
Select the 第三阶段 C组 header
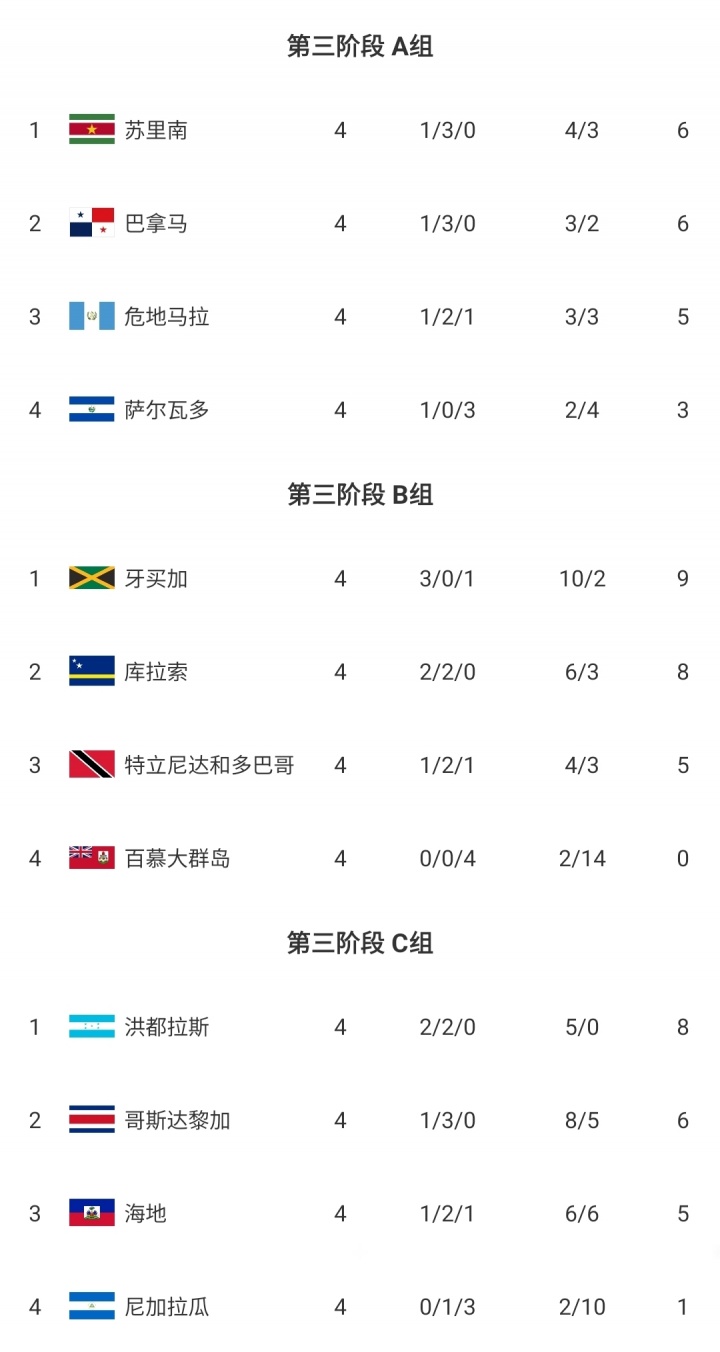point(360,943)
